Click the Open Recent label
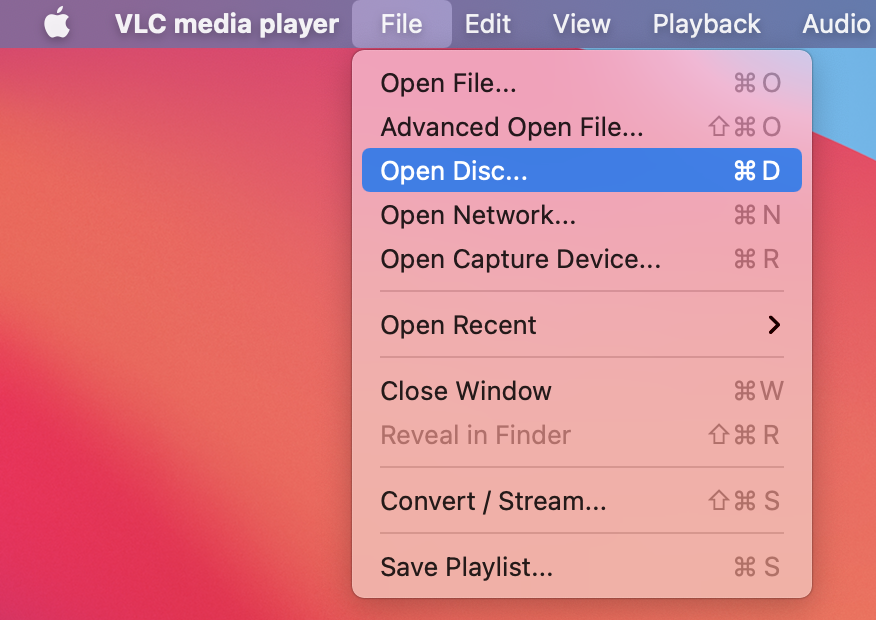Screen dimensions: 876x620 tap(458, 324)
